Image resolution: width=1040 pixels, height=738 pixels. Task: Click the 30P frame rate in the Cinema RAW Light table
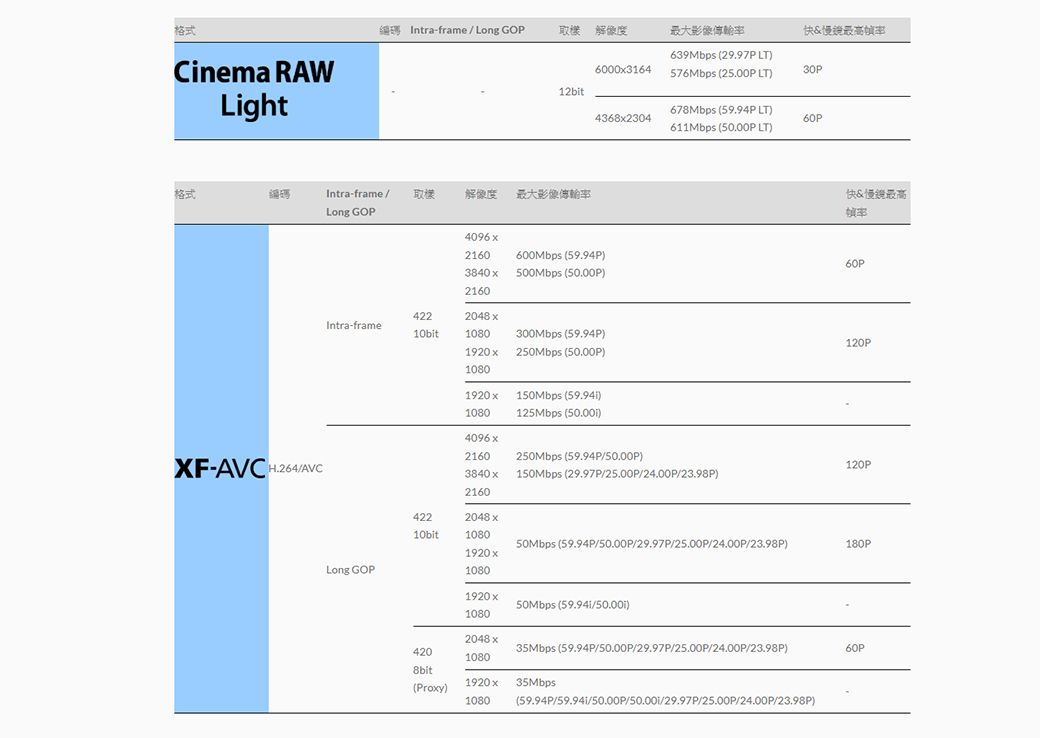pyautogui.click(x=812, y=69)
